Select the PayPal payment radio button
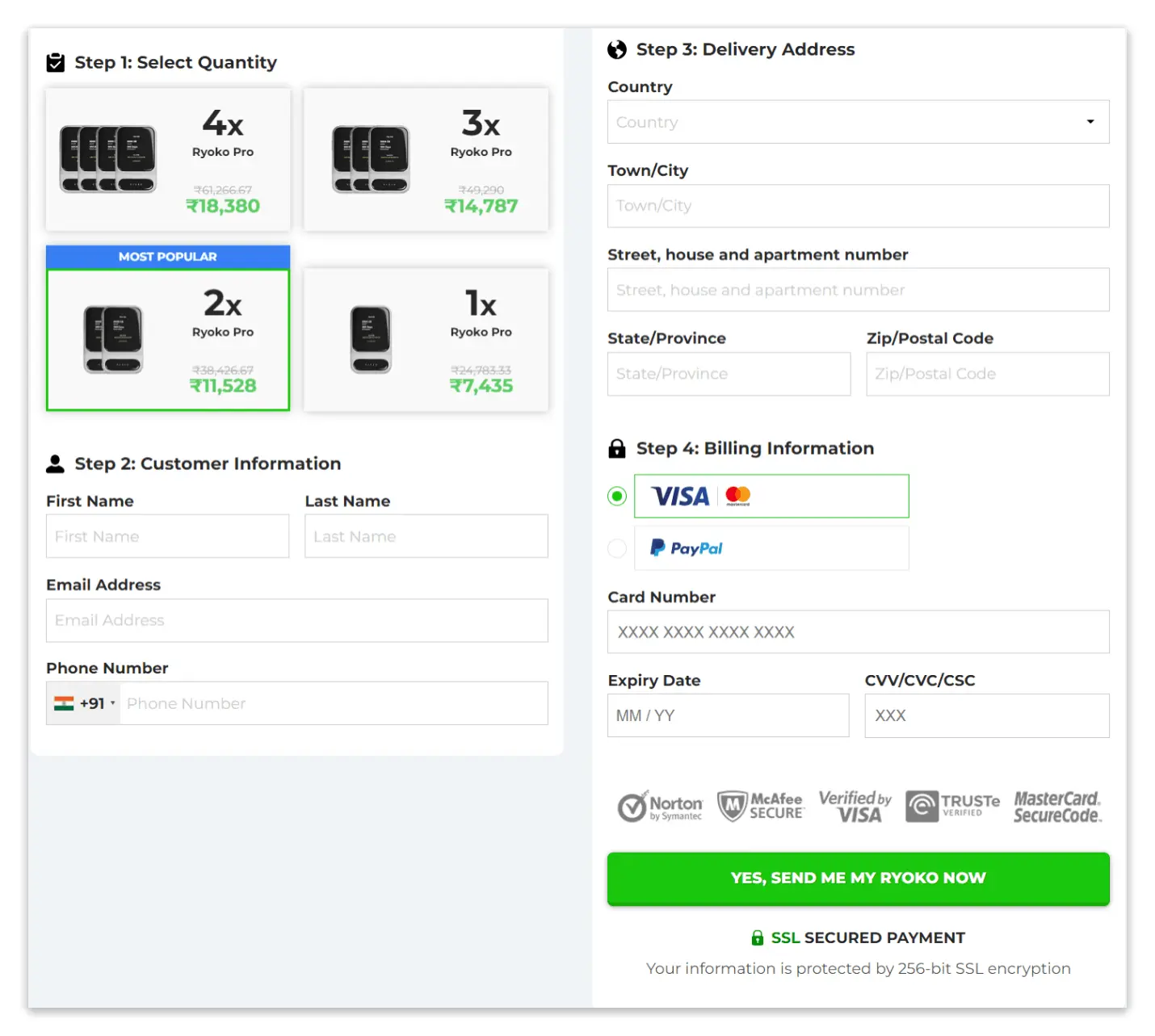This screenshot has width=1155, height=1036. [x=617, y=548]
